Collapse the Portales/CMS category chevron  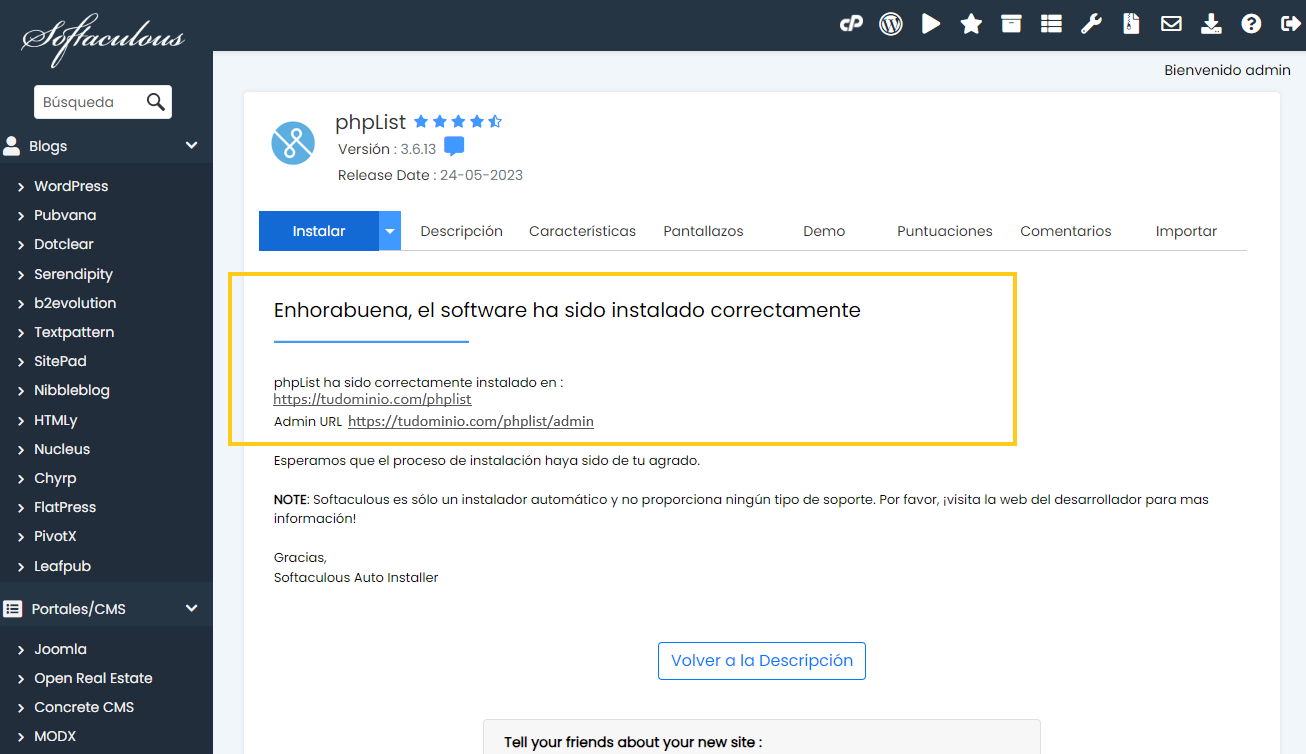tap(192, 608)
